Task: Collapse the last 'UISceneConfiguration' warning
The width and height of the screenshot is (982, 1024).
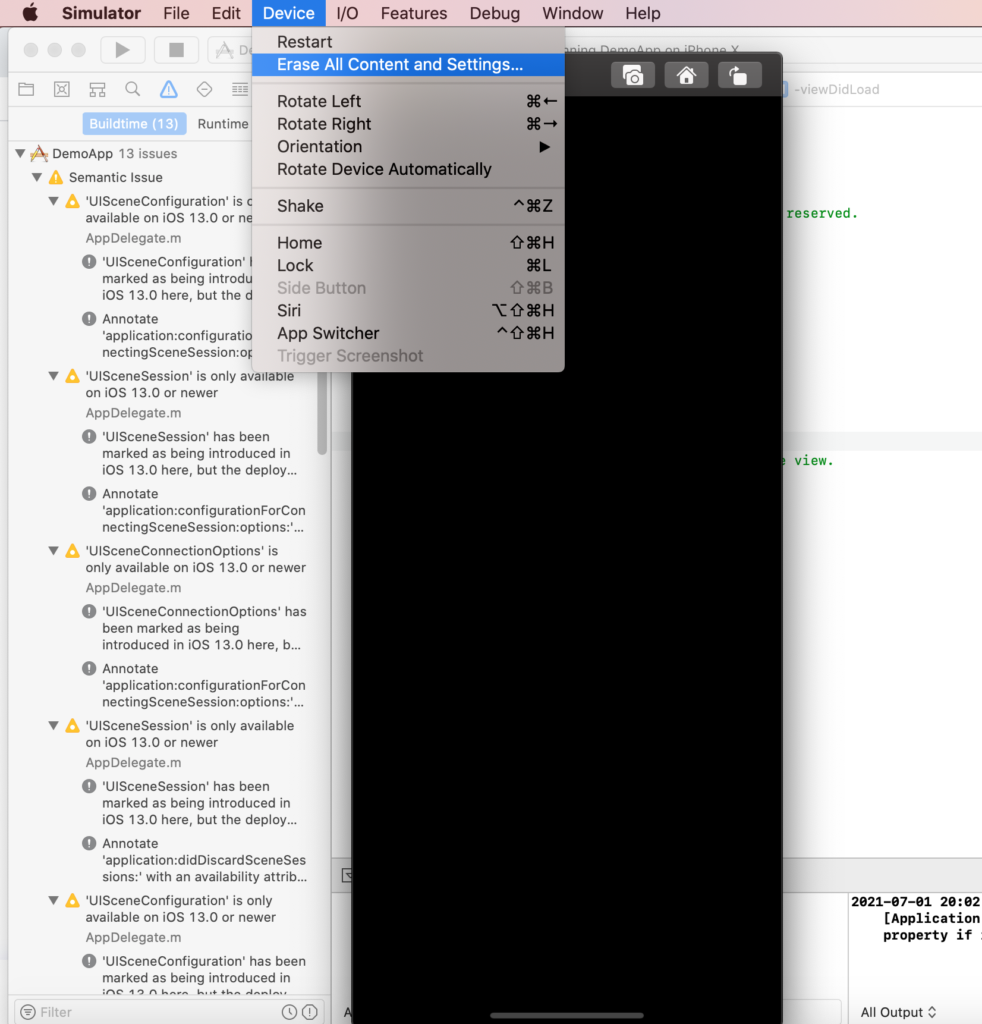Action: 54,901
